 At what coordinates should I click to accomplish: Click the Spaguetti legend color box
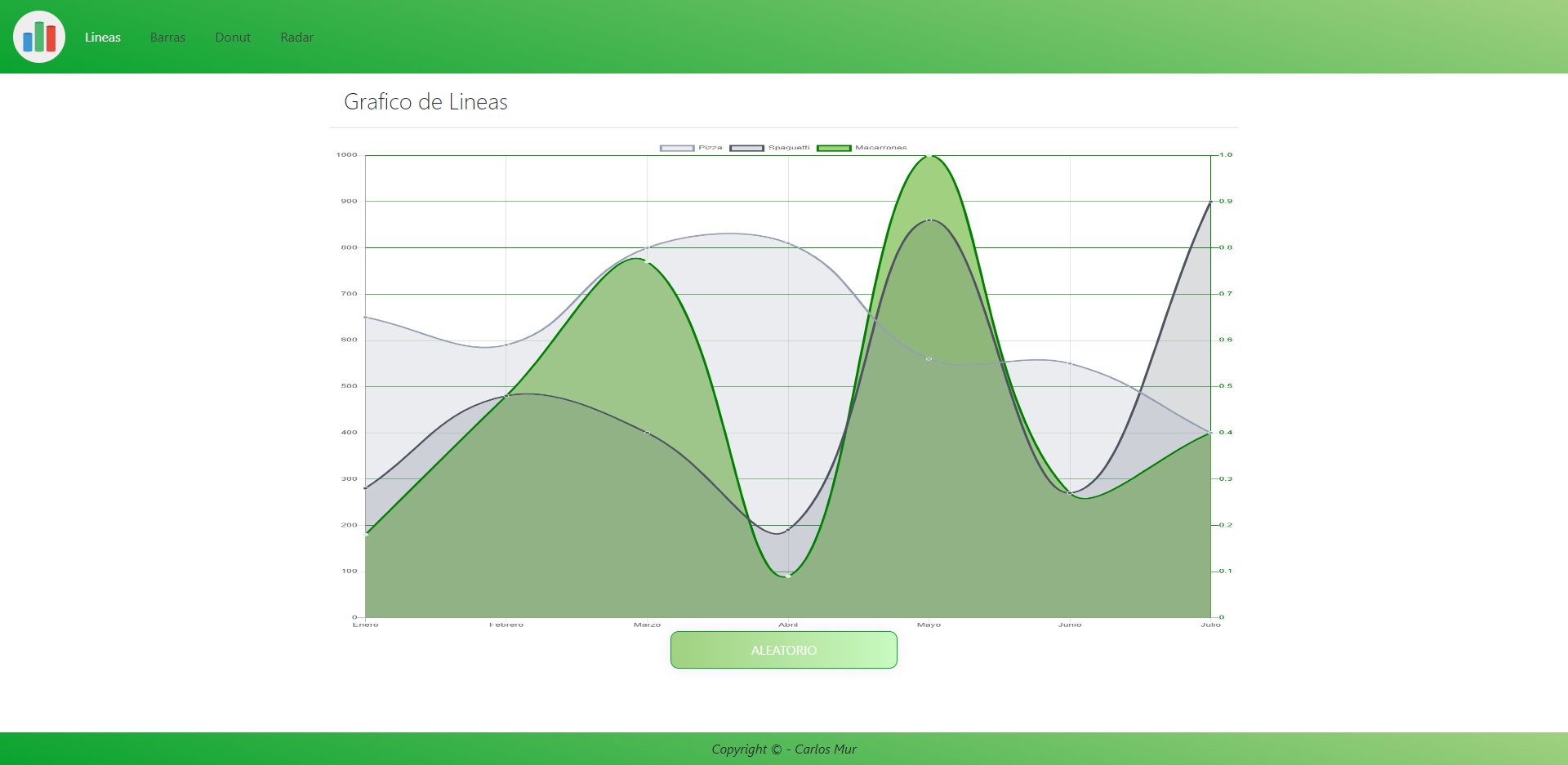pos(747,148)
